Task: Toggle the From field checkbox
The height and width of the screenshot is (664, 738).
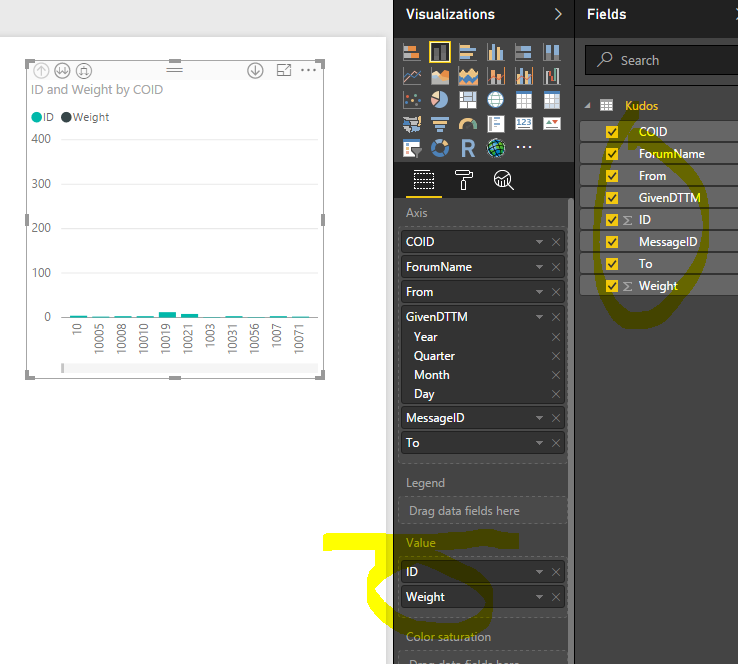Action: point(611,176)
